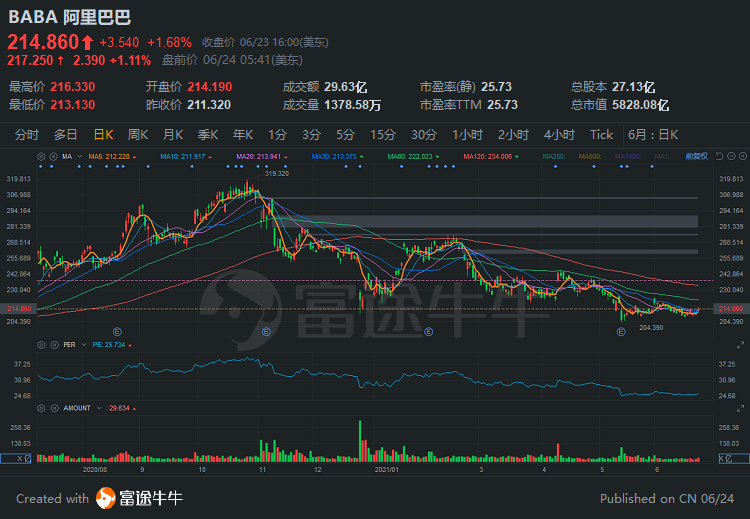Screen dimensions: 750x519
Task: Click the 319.320 high price label
Action: tap(277, 174)
